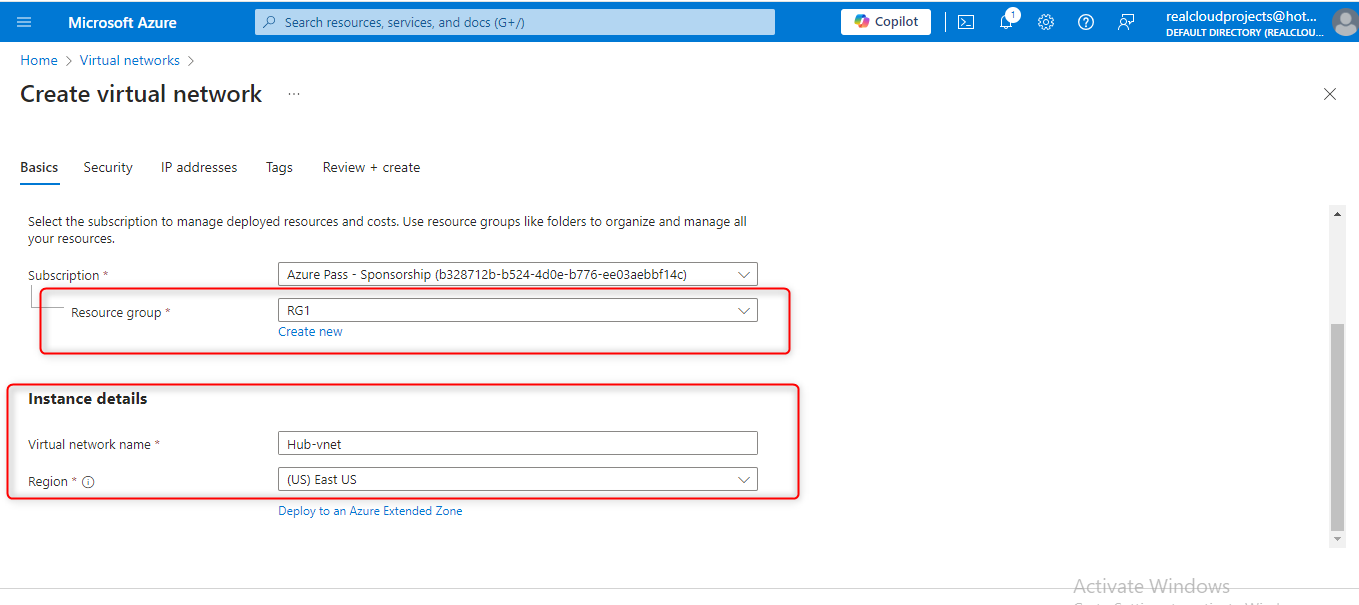The height and width of the screenshot is (605, 1359).
Task: Open the Review + create tab
Action: [x=371, y=167]
